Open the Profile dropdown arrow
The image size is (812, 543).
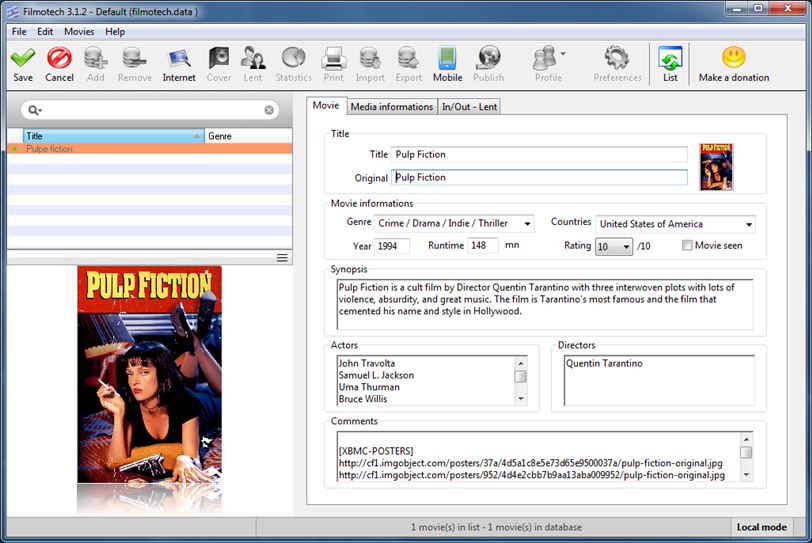[563, 53]
